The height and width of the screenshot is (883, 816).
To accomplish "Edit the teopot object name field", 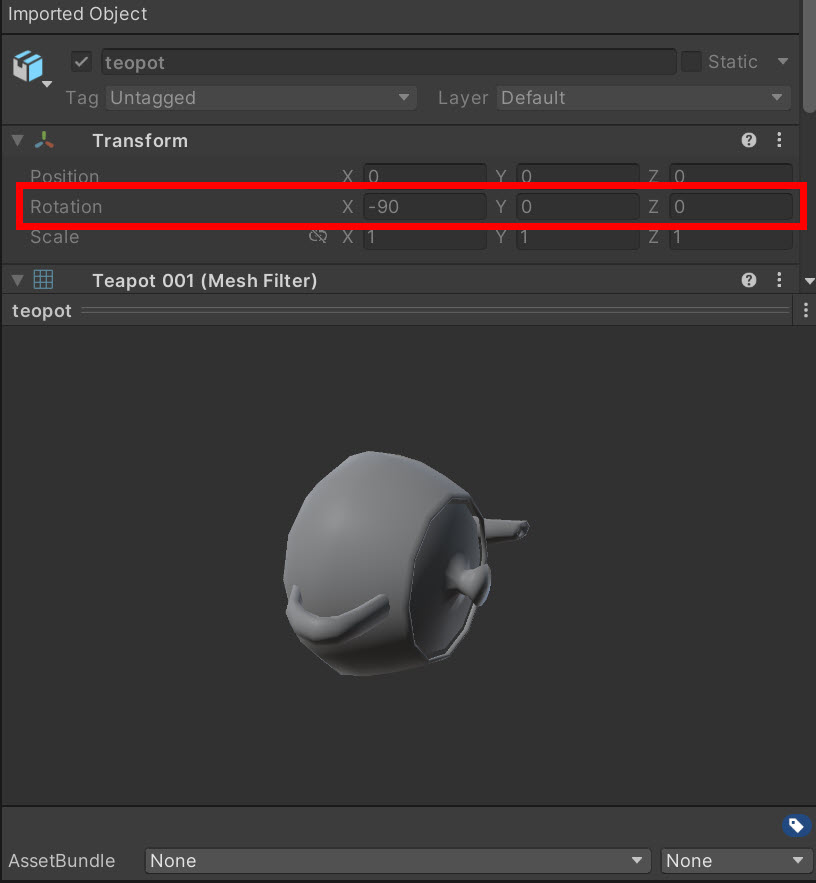I will tap(389, 62).
